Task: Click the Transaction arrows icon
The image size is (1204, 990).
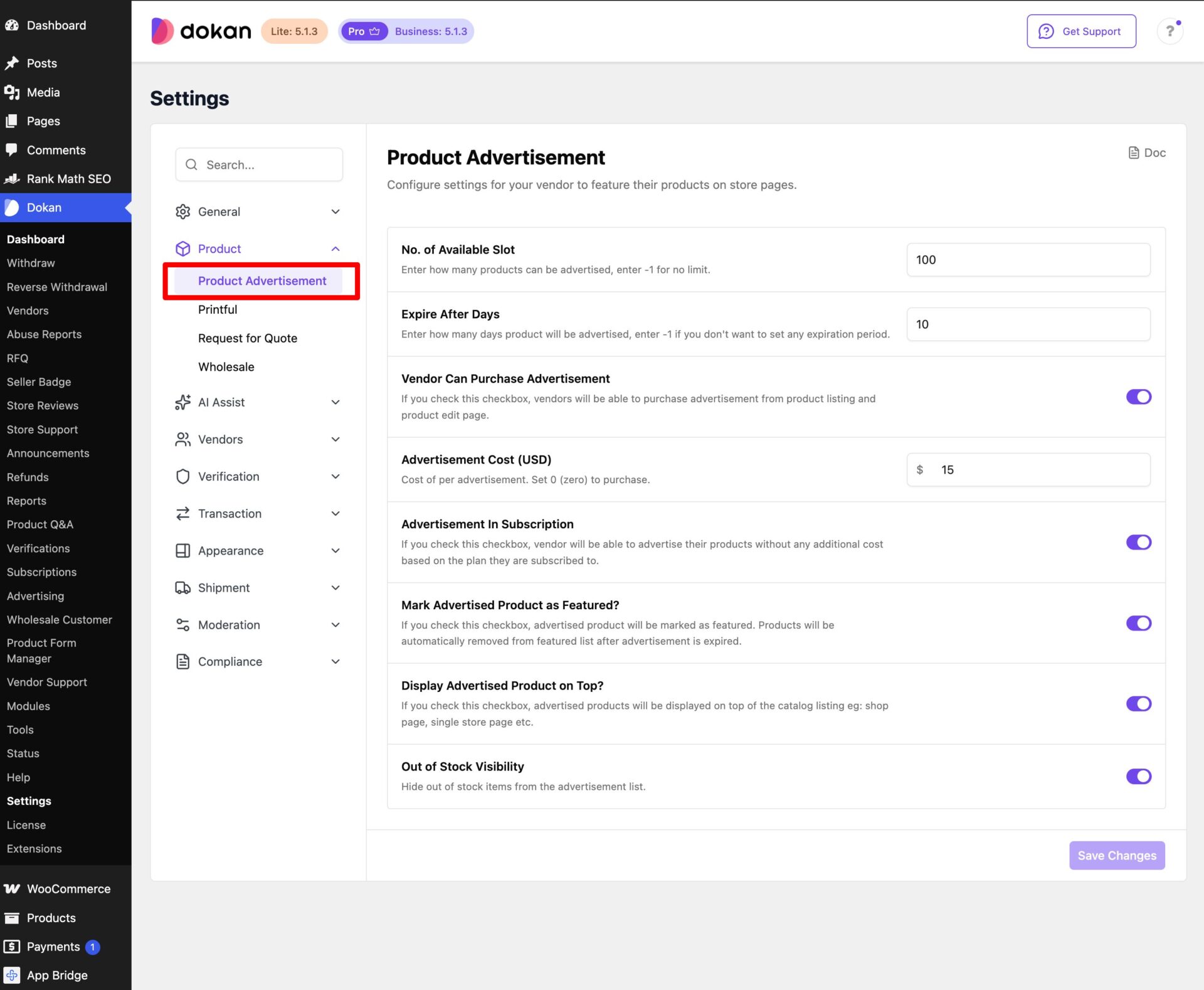Action: [182, 513]
